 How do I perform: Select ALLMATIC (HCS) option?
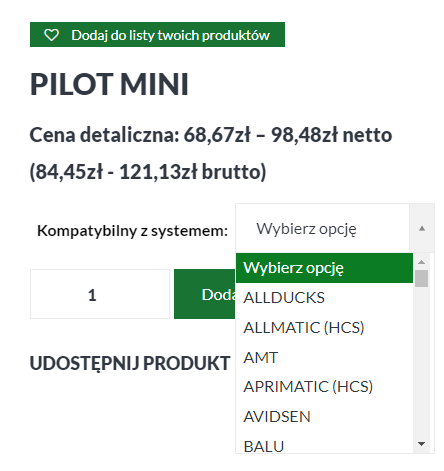324,327
